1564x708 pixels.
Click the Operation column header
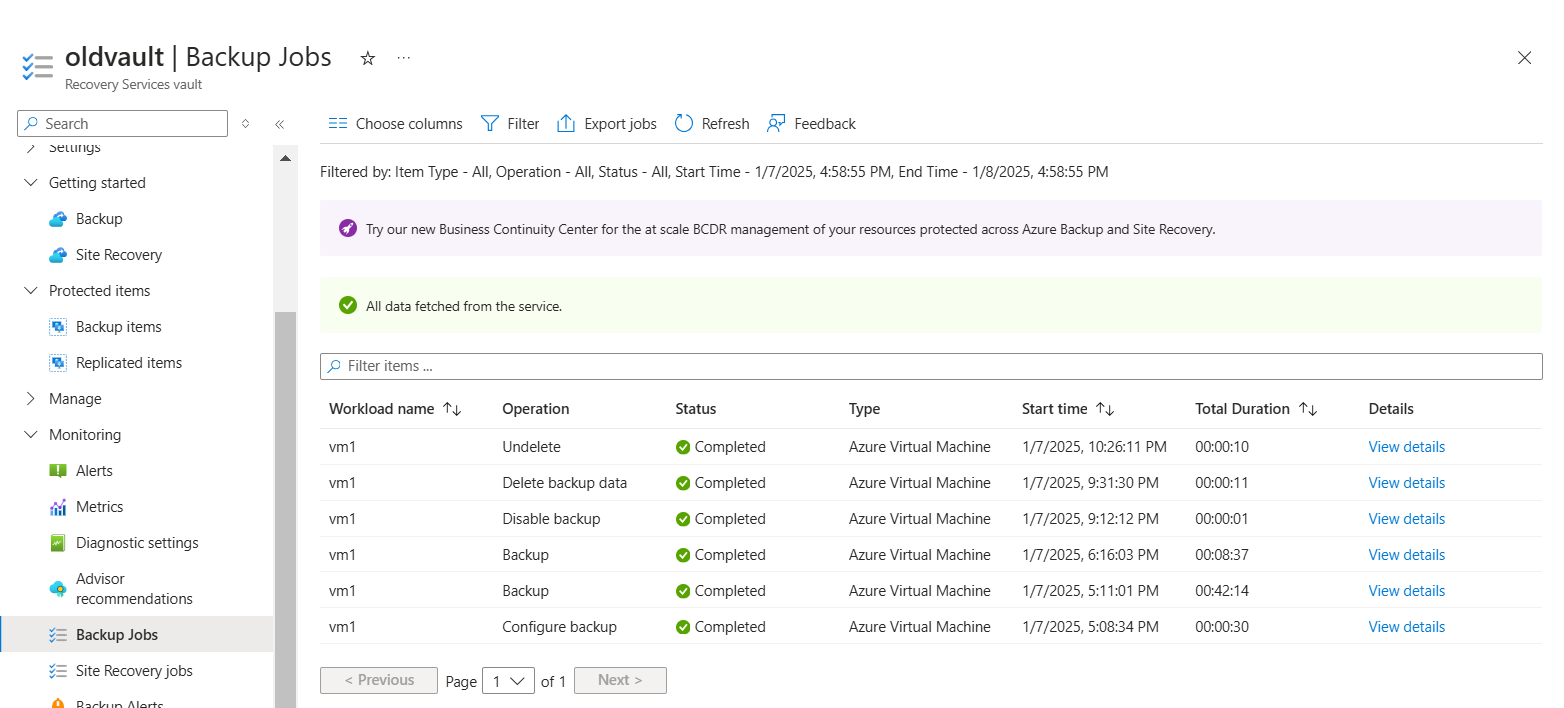click(x=536, y=409)
